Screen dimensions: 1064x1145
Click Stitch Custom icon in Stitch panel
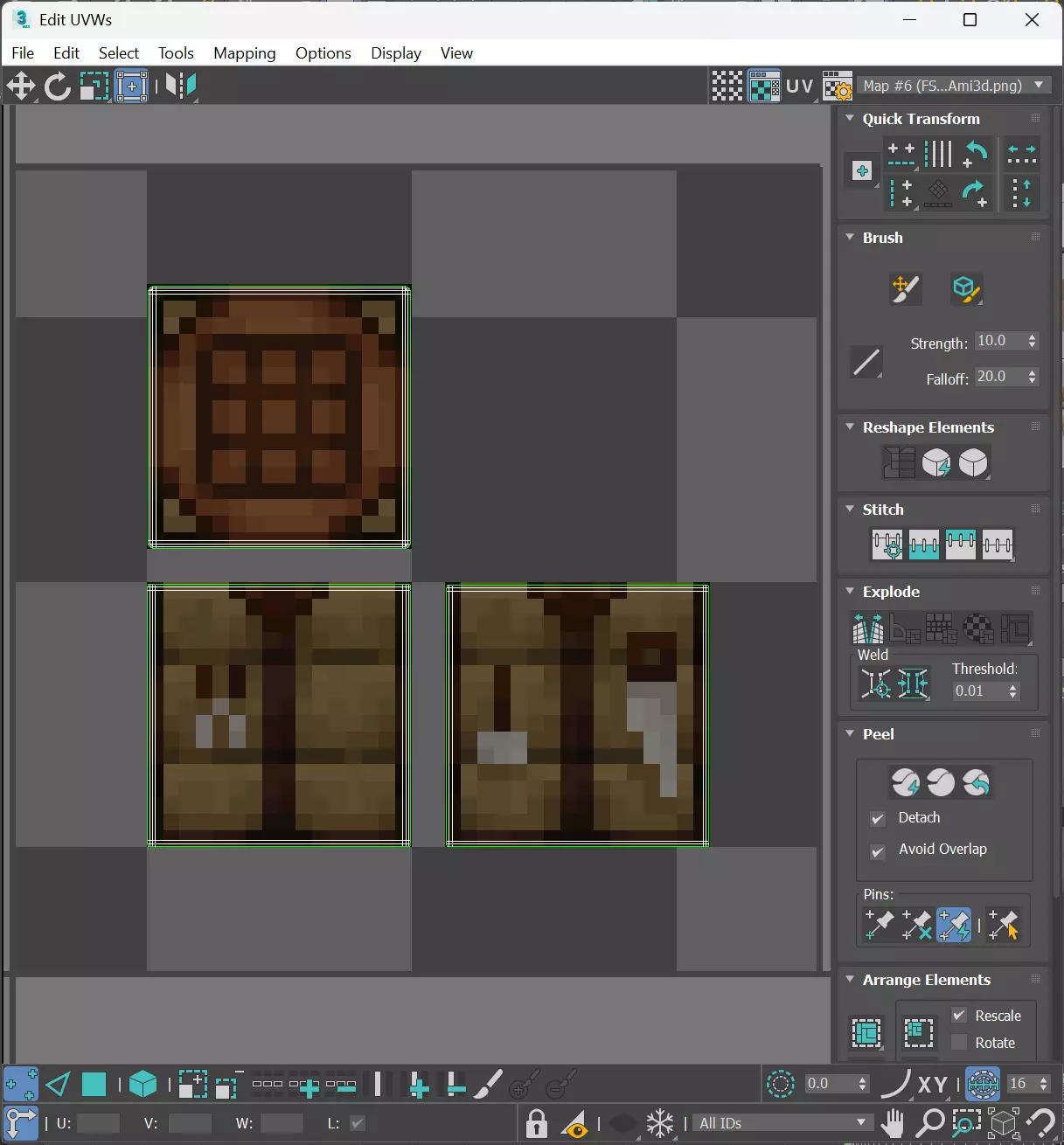[998, 545]
